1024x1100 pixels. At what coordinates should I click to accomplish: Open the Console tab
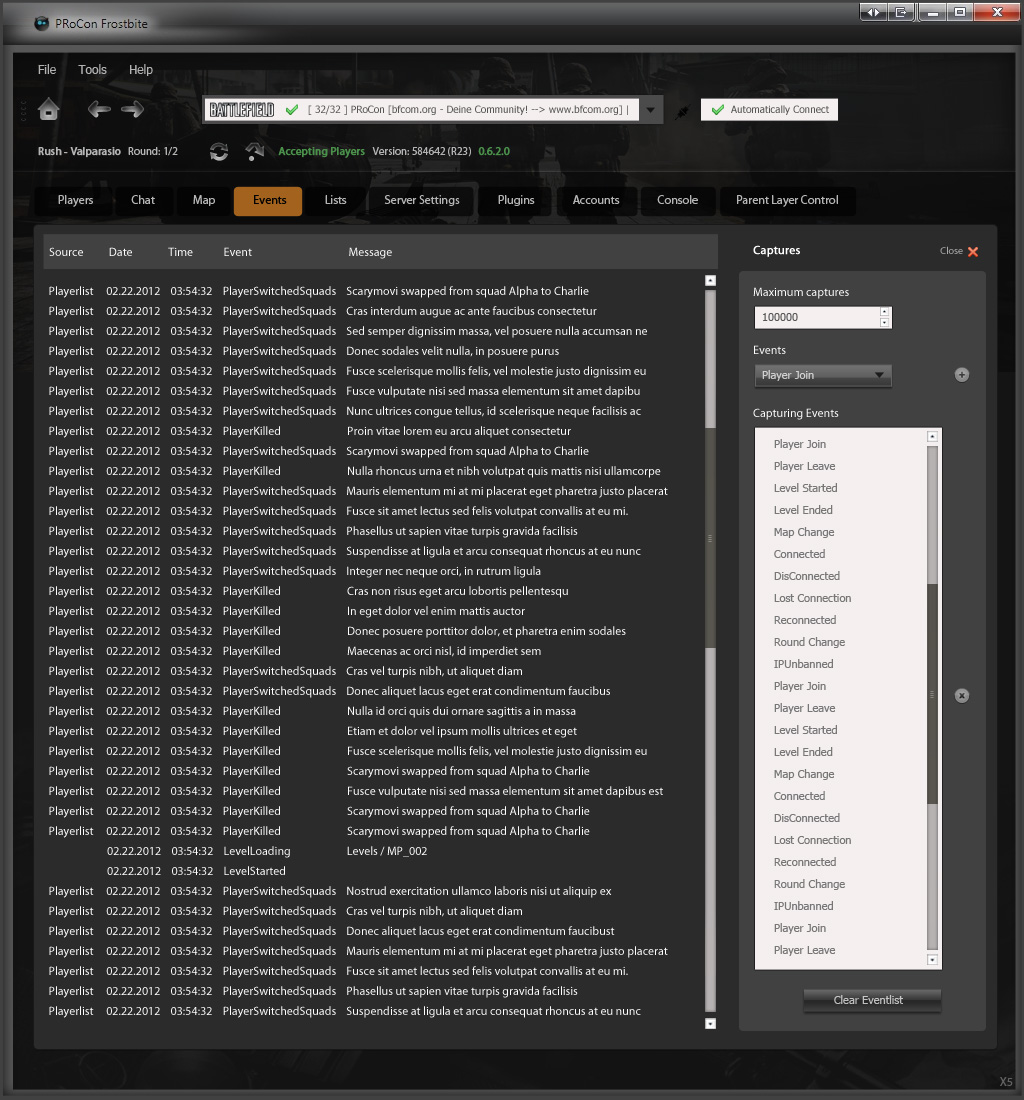678,201
